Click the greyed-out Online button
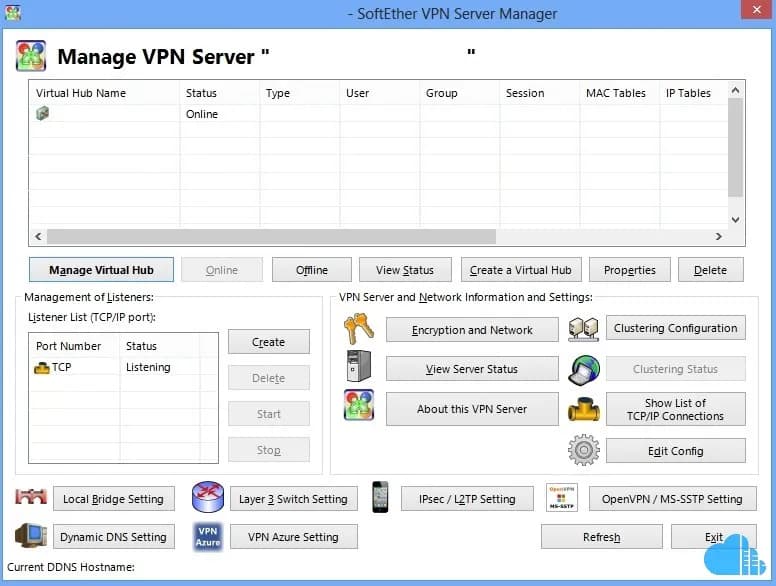Screen dimensions: 776x586 pos(222,270)
